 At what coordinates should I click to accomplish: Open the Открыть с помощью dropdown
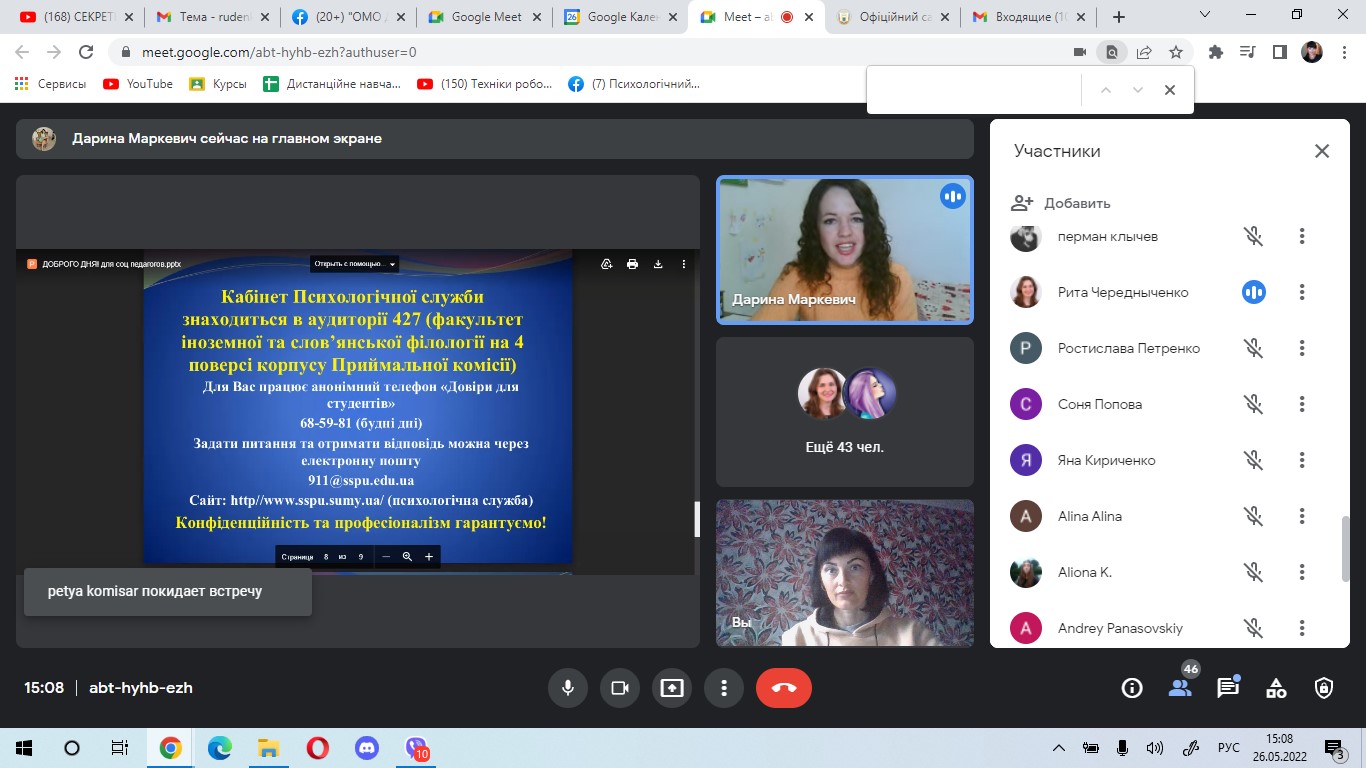click(355, 264)
